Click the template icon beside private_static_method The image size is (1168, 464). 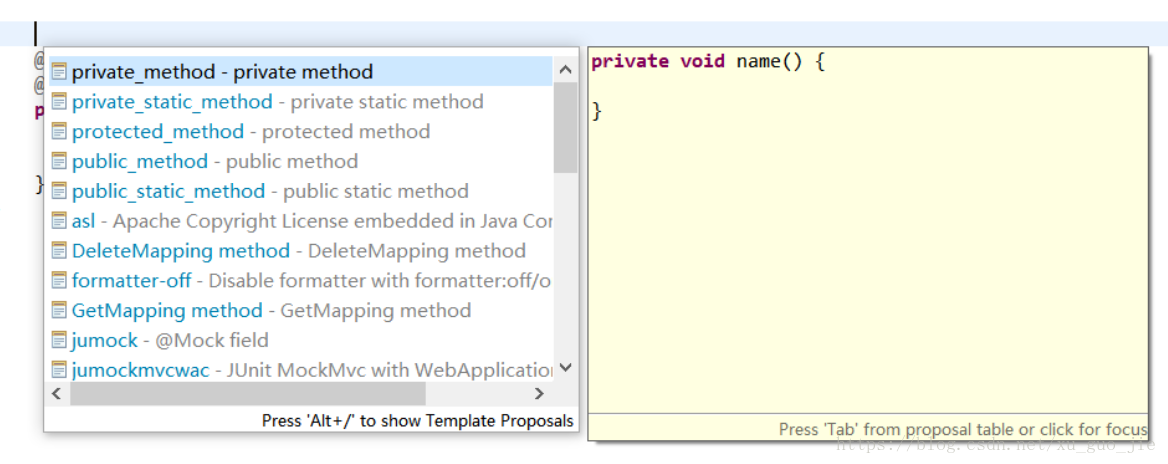(59, 102)
